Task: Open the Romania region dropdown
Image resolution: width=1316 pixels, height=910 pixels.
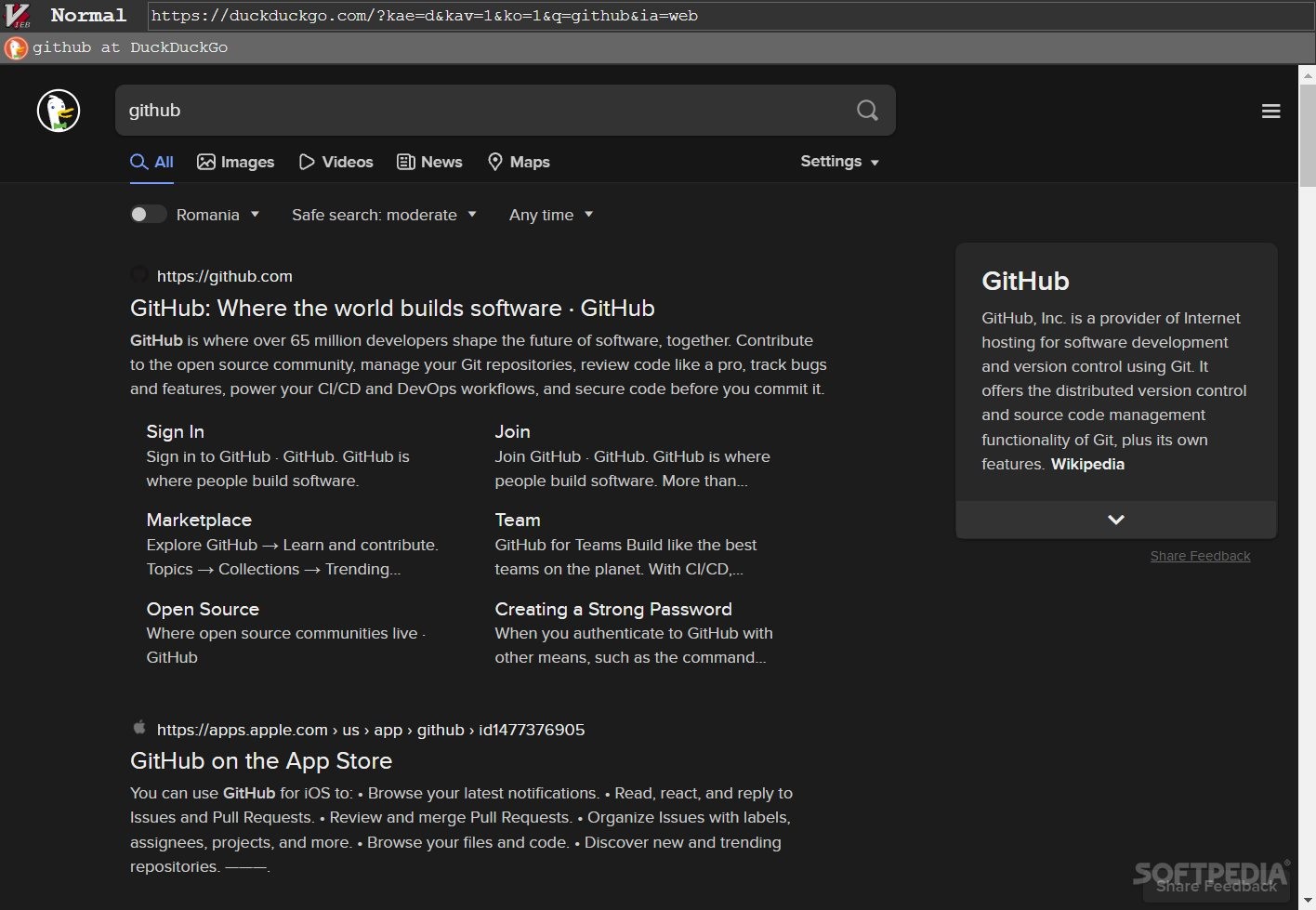Action: point(217,215)
